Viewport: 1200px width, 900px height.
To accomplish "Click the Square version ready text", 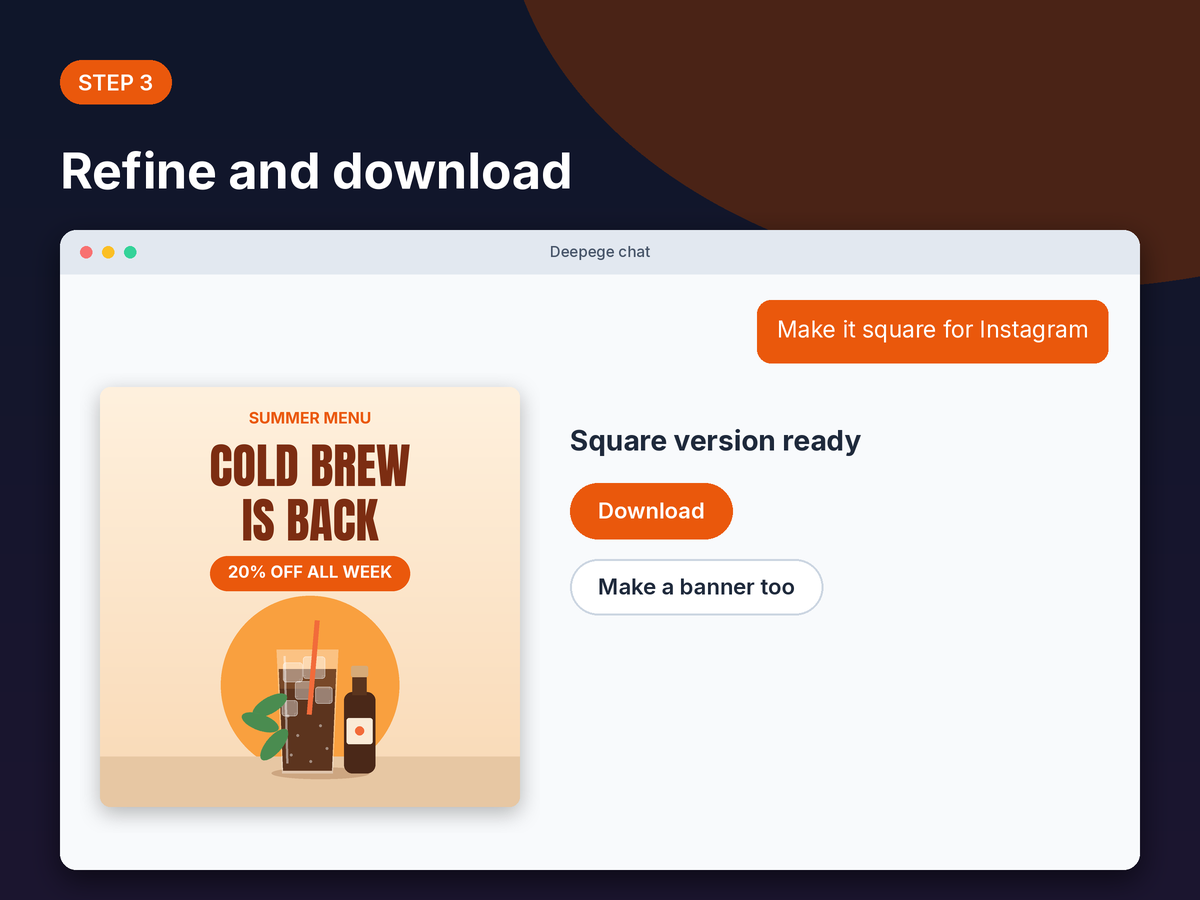I will click(x=715, y=441).
